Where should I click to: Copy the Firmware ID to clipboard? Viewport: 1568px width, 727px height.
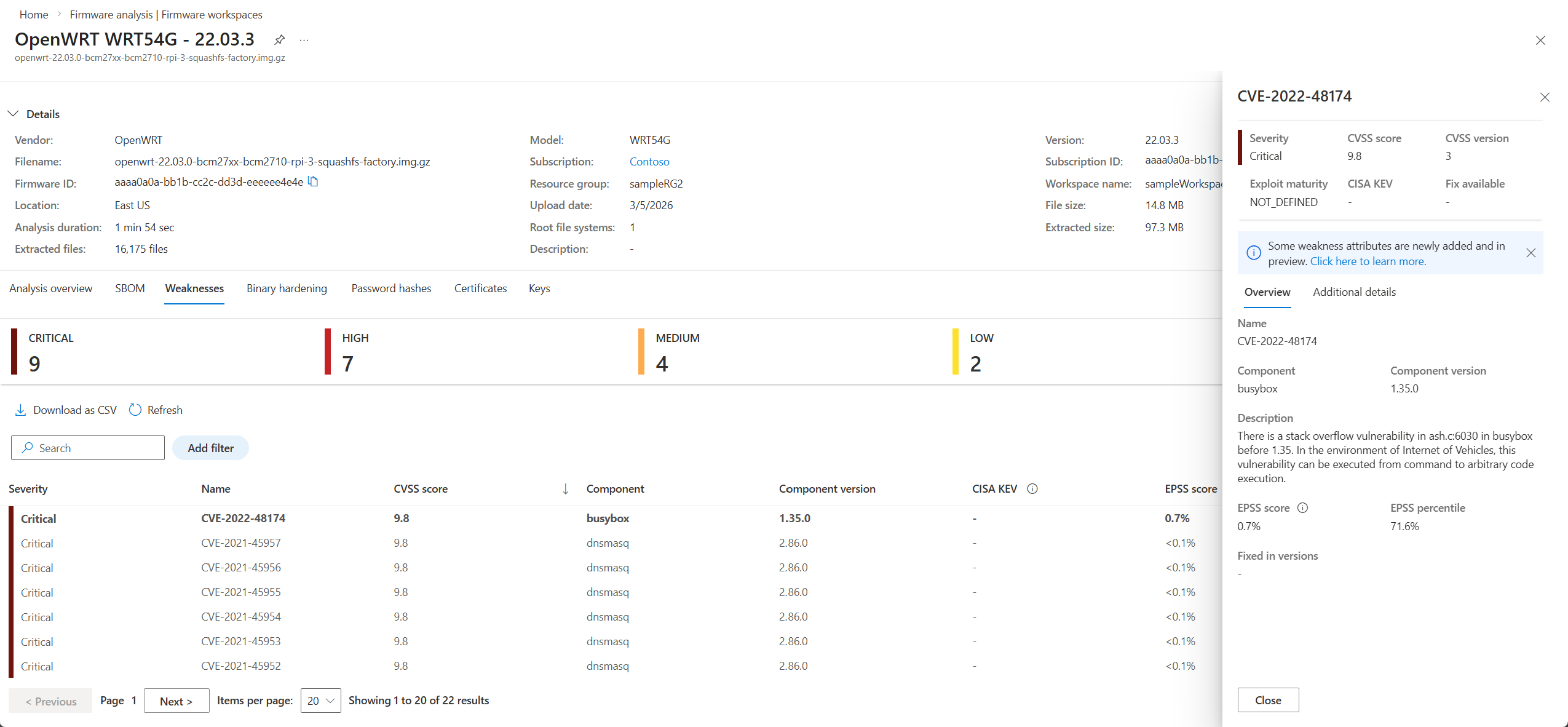pyautogui.click(x=313, y=181)
